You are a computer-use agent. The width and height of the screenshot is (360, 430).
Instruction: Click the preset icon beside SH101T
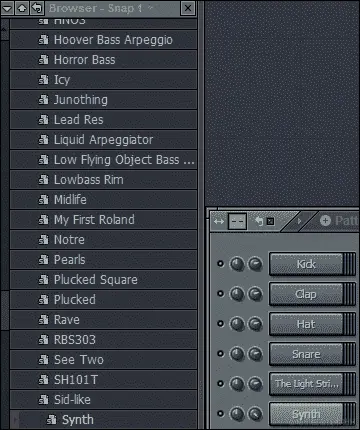43,380
